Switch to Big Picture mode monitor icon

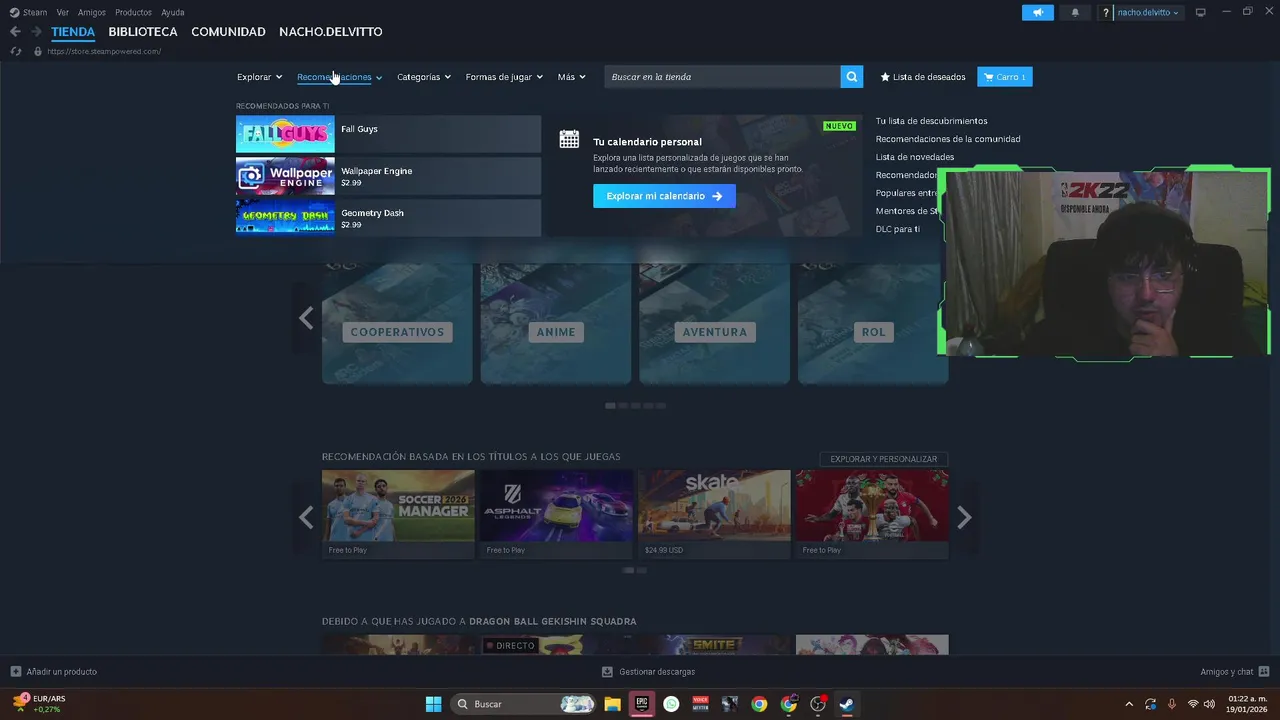[x=1201, y=12]
